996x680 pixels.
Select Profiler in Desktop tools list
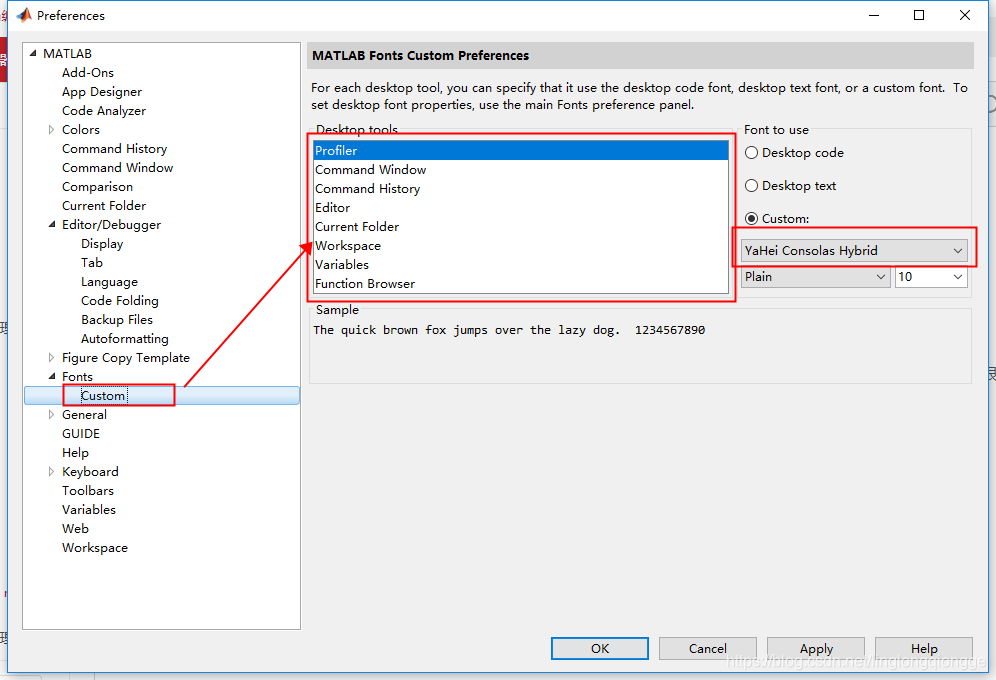(x=521, y=150)
